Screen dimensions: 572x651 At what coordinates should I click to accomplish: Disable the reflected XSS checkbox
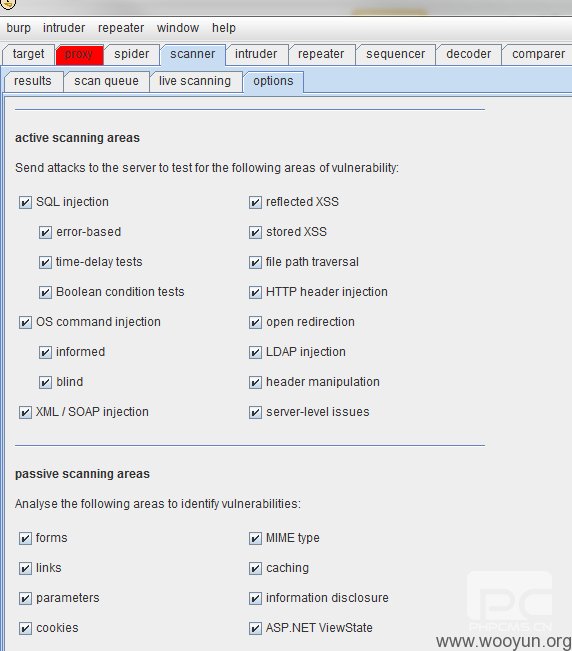[255, 202]
